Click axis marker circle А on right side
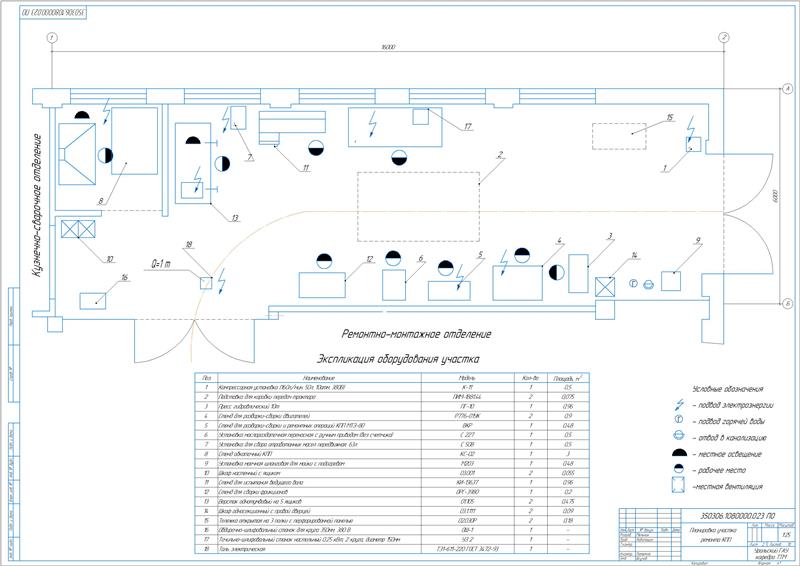Image resolution: width=800 pixels, height=566 pixels. (788, 89)
